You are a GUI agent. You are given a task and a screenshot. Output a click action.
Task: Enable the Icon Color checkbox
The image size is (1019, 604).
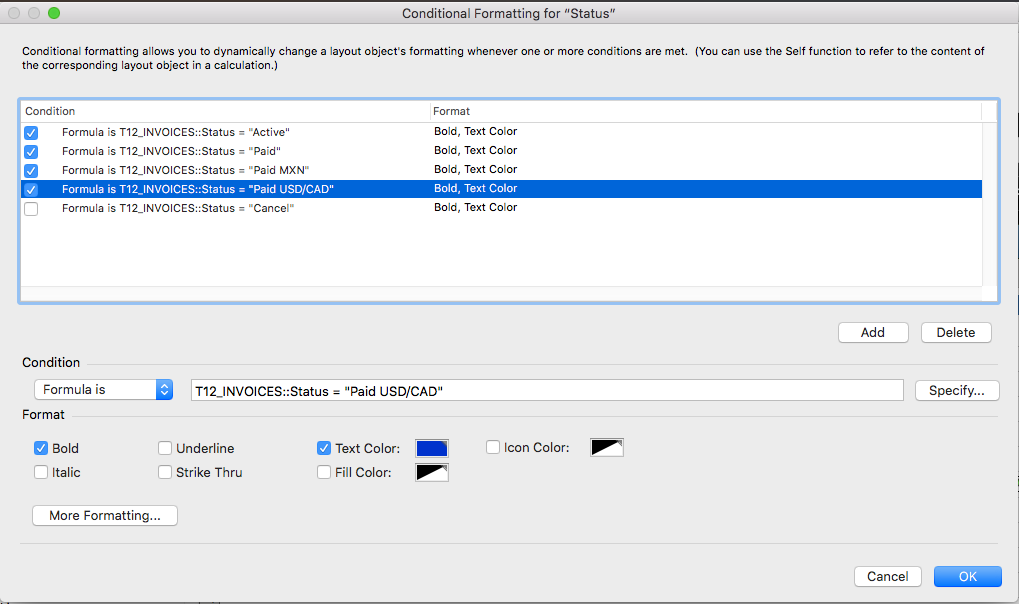click(493, 447)
